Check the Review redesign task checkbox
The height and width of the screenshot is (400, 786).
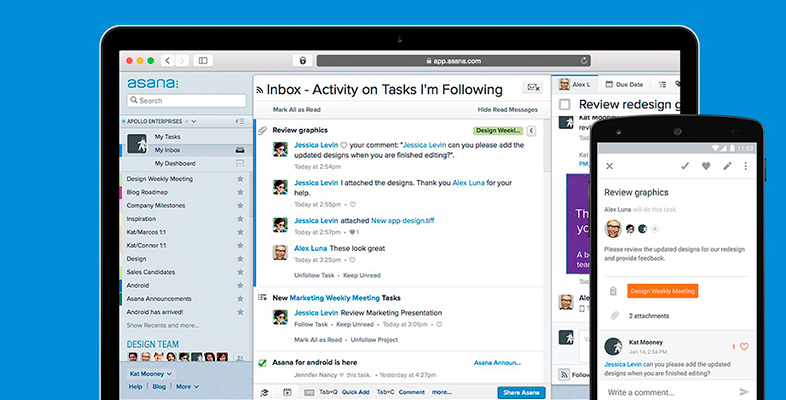(564, 104)
